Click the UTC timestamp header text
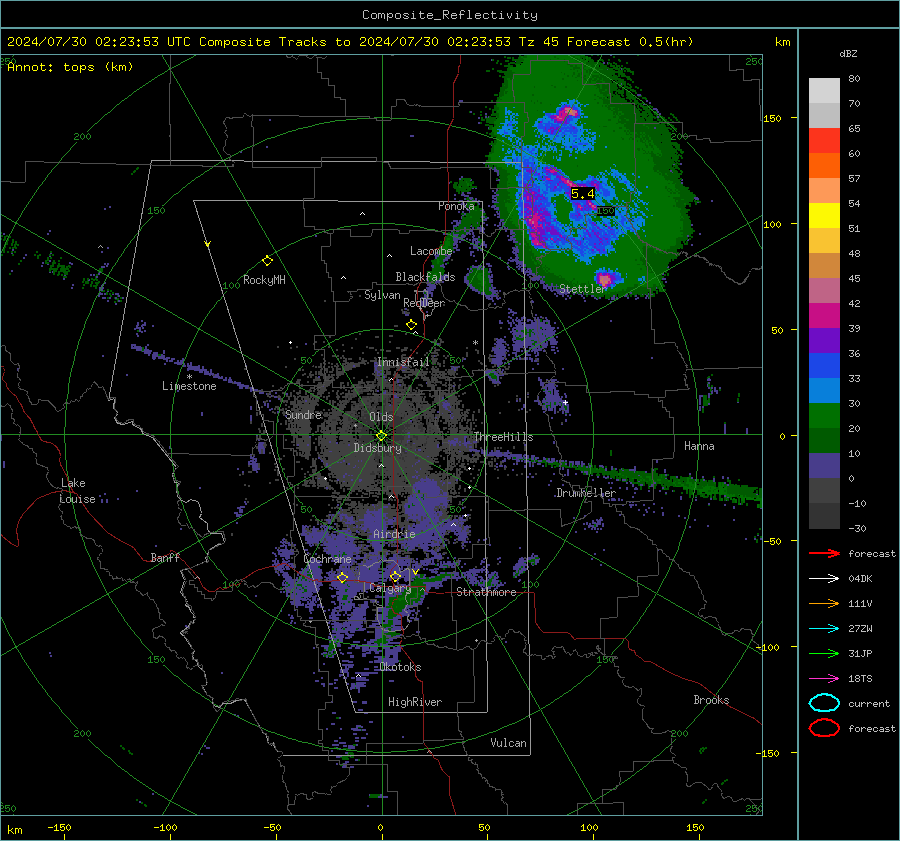Image resolution: width=900 pixels, height=841 pixels. tap(350, 42)
